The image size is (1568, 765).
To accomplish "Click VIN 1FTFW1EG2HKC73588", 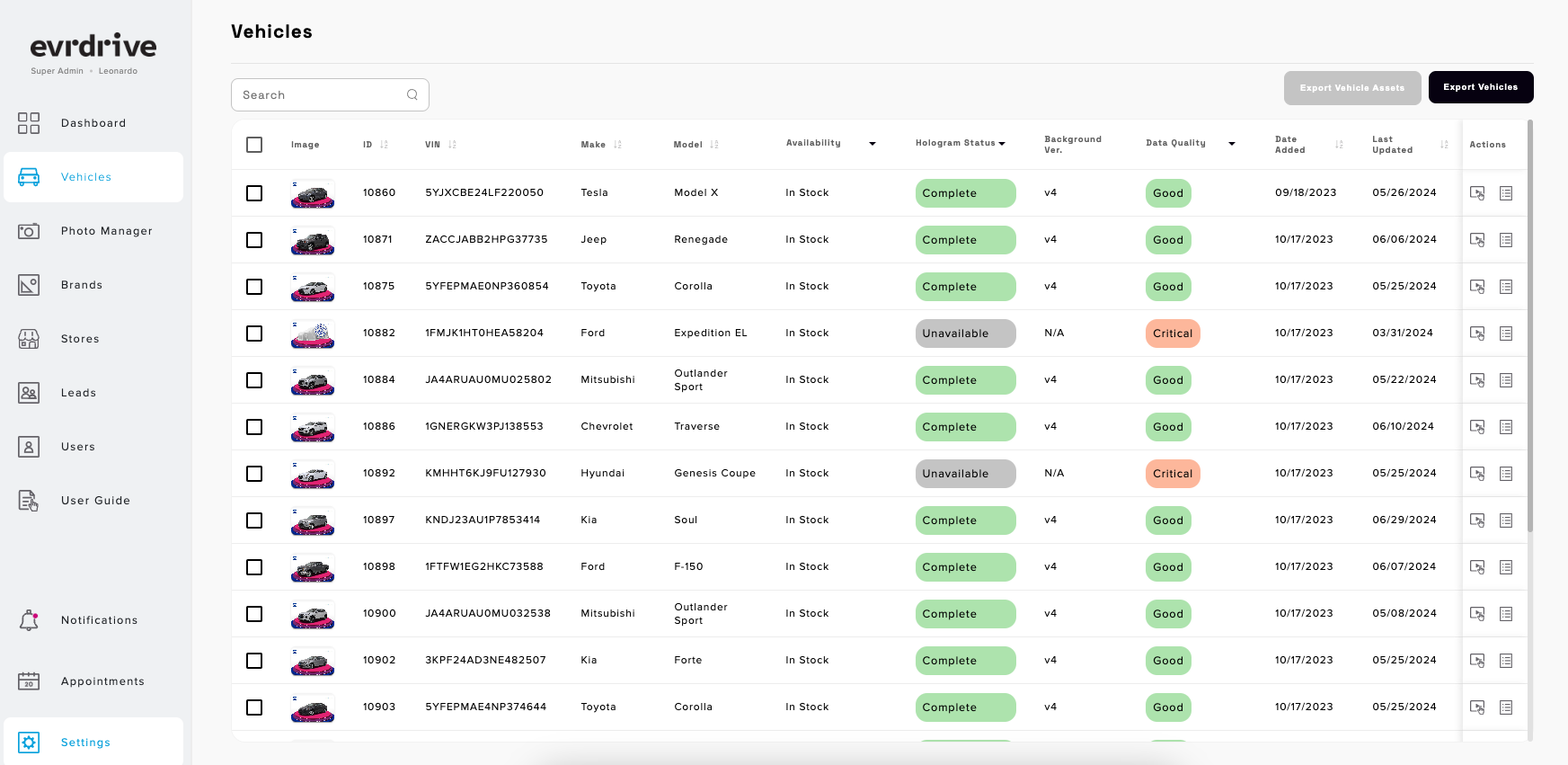I will pos(484,567).
